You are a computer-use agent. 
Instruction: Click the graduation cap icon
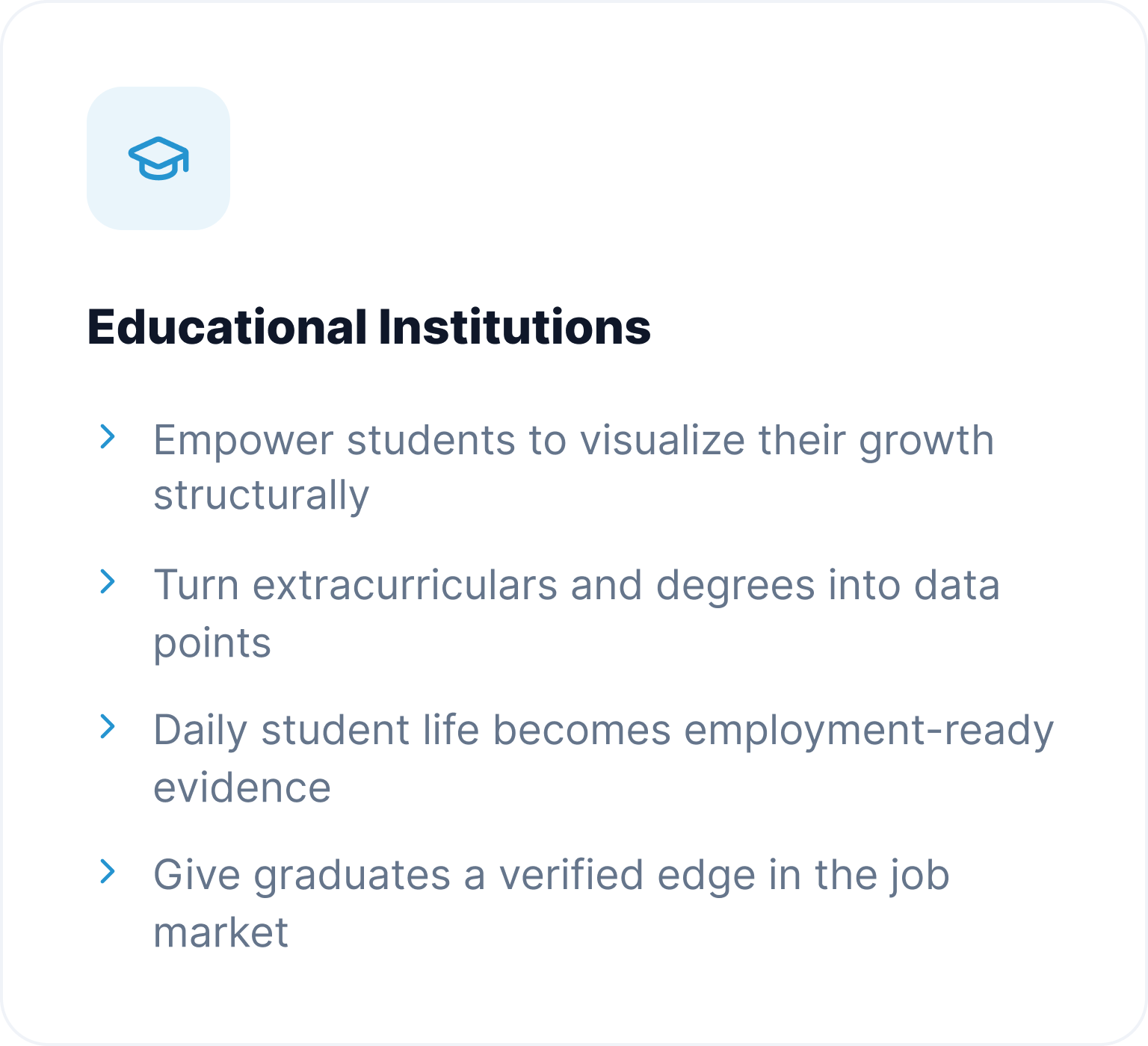pos(158,158)
